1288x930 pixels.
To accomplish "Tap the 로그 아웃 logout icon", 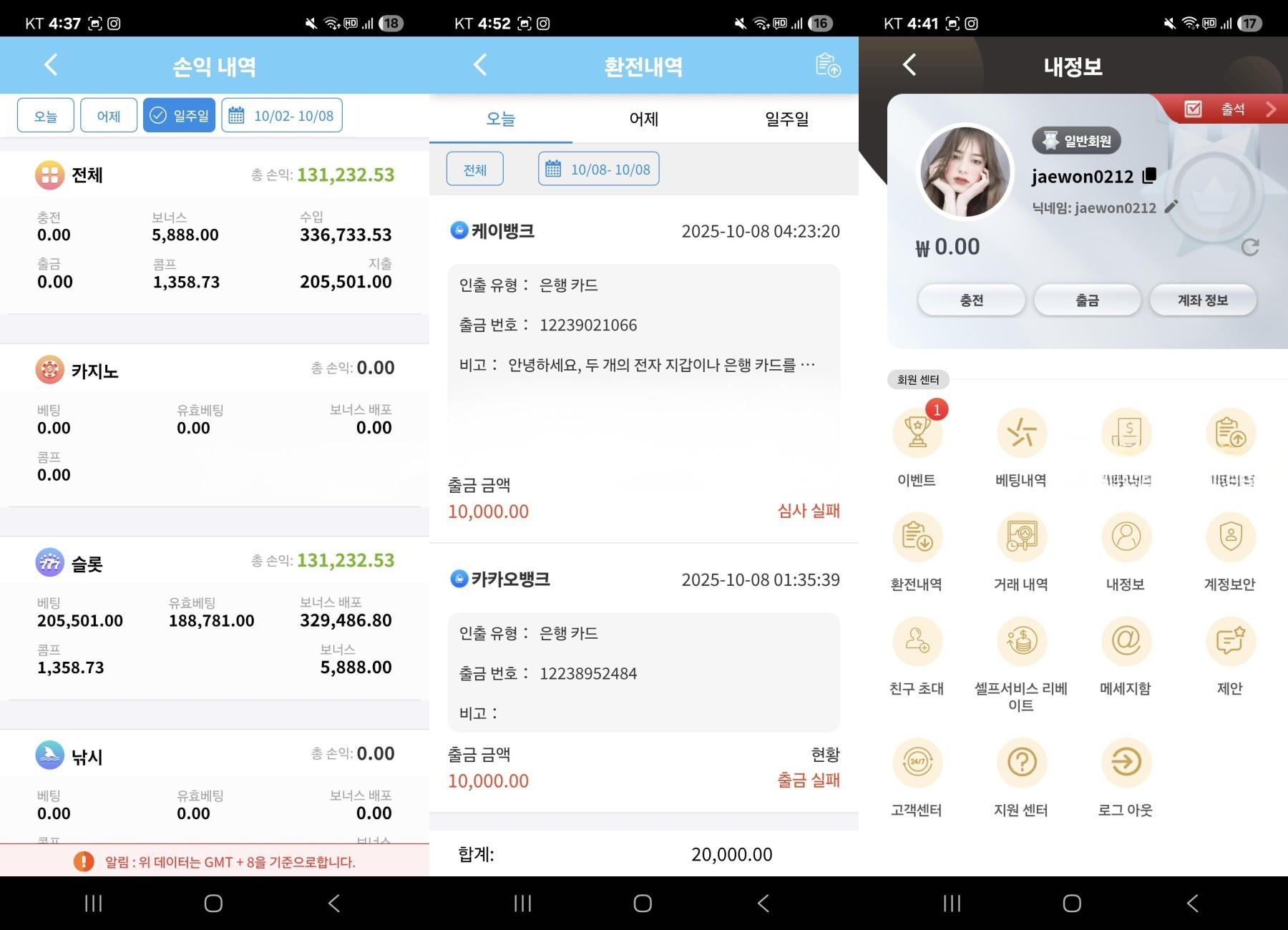I will [1126, 763].
